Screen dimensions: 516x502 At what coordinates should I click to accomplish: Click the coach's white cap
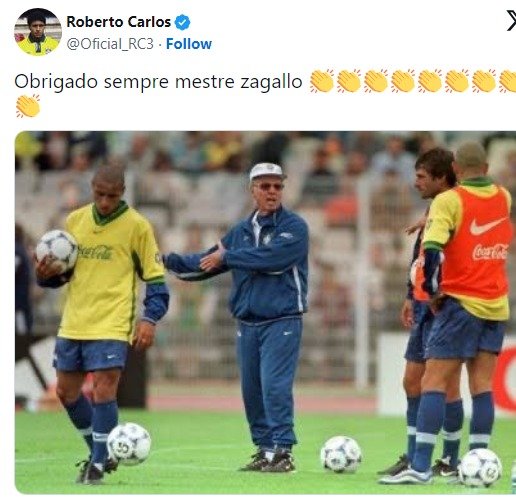pos(267,171)
